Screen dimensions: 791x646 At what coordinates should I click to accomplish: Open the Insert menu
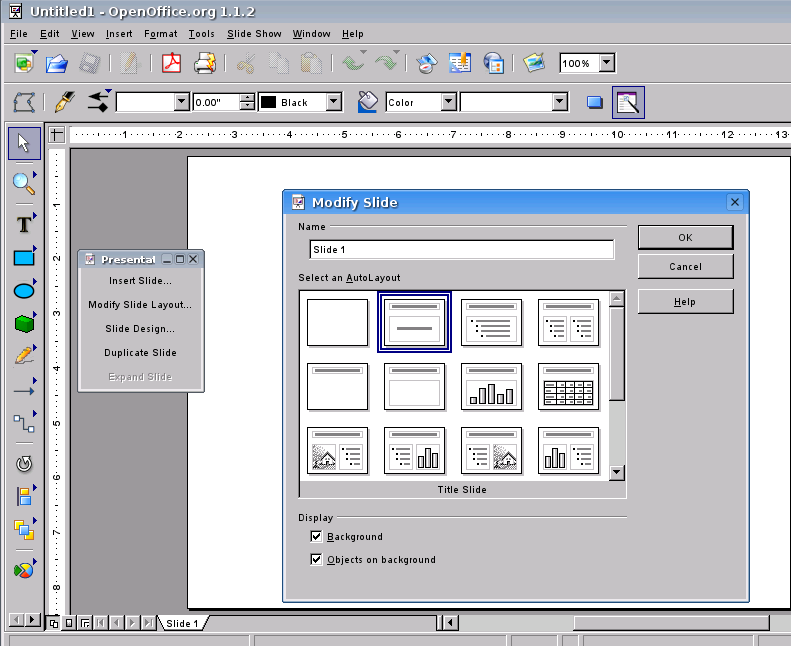tap(119, 34)
